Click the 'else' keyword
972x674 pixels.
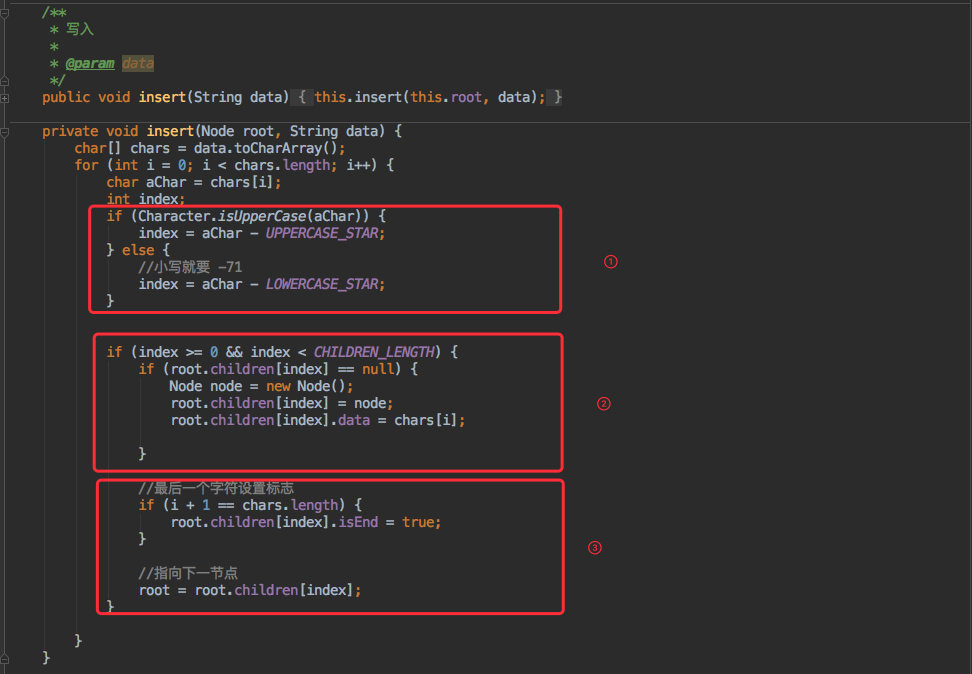pyautogui.click(x=138, y=250)
